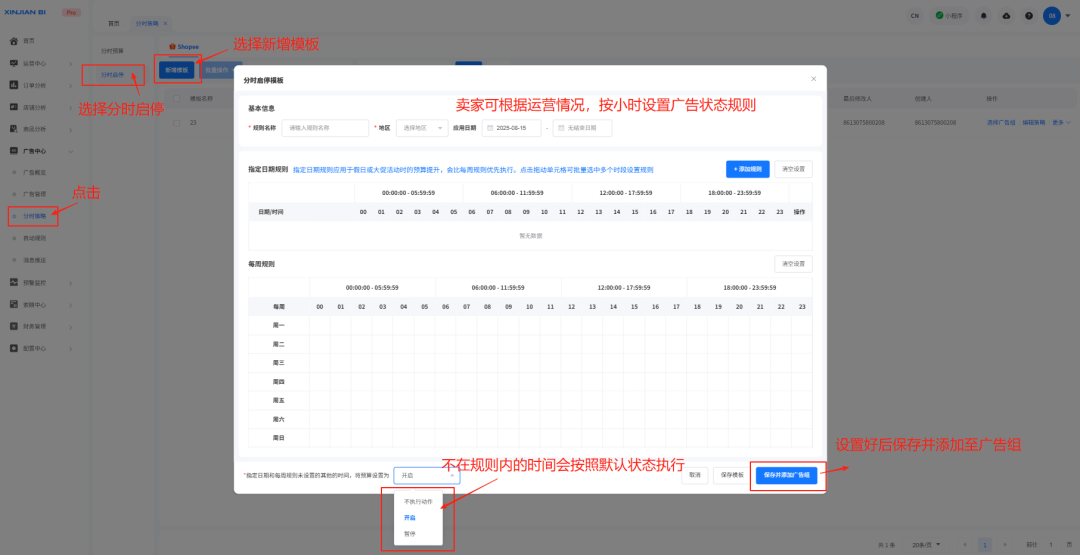This screenshot has height=555, width=1080.
Task: Click 保存并添加广告组 button
Action: tap(787, 476)
